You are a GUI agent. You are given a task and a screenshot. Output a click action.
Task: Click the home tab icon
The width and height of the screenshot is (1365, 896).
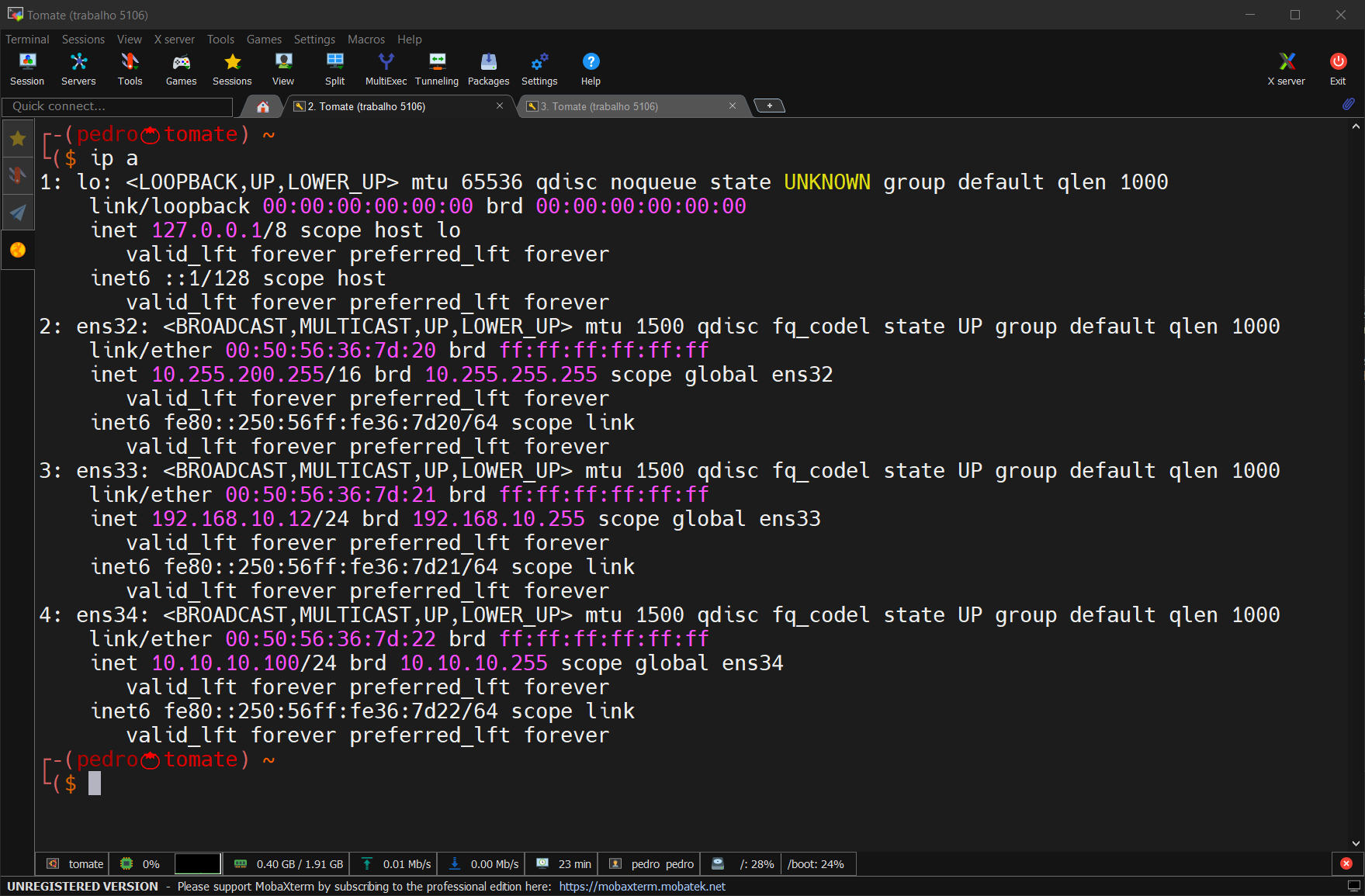pos(263,107)
